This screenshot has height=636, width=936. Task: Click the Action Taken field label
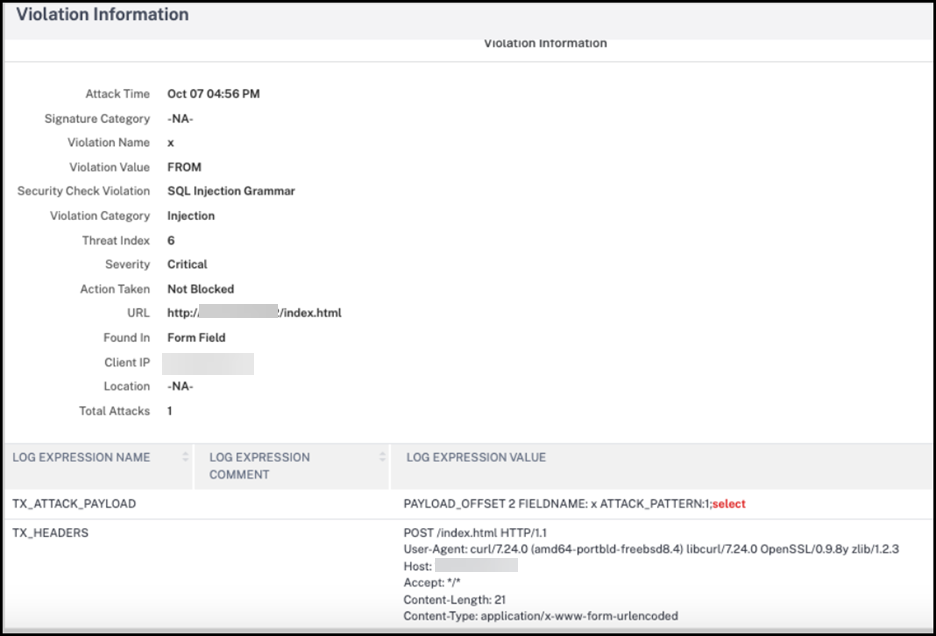[115, 289]
